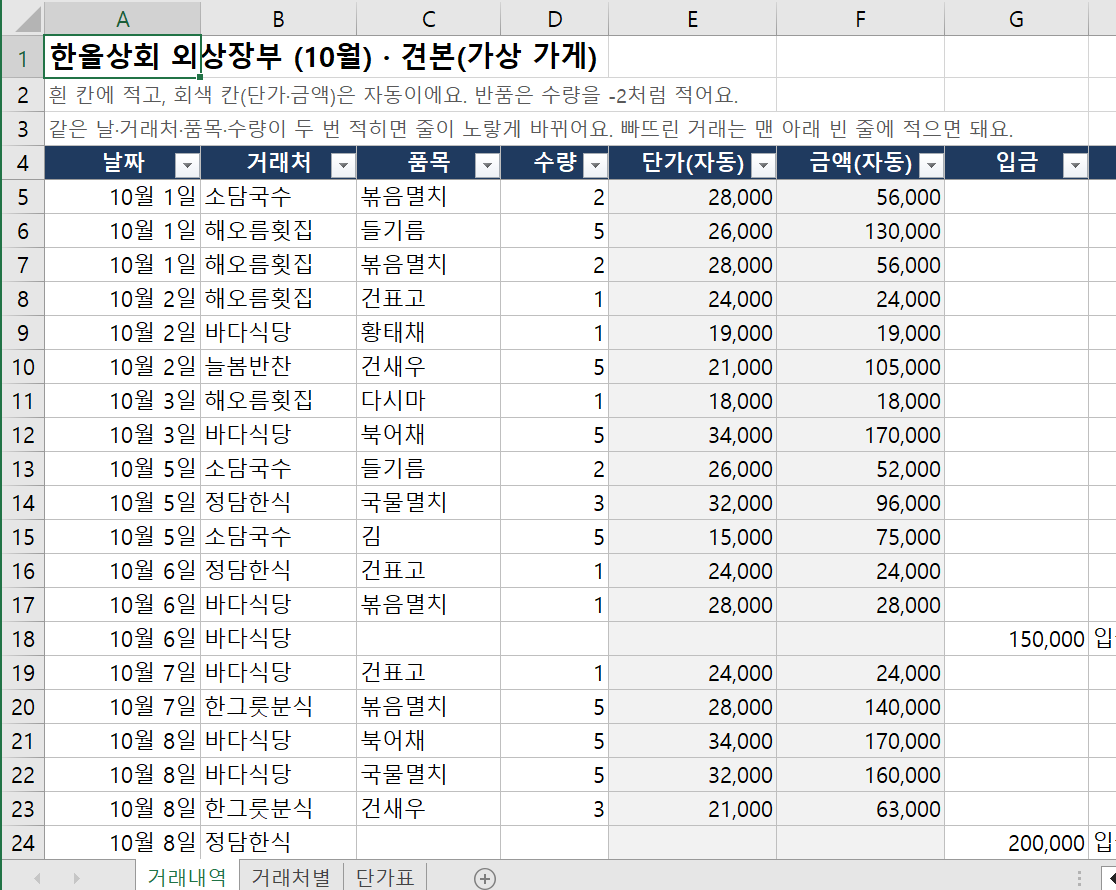Select 다시마 cell in row 11

click(428, 401)
